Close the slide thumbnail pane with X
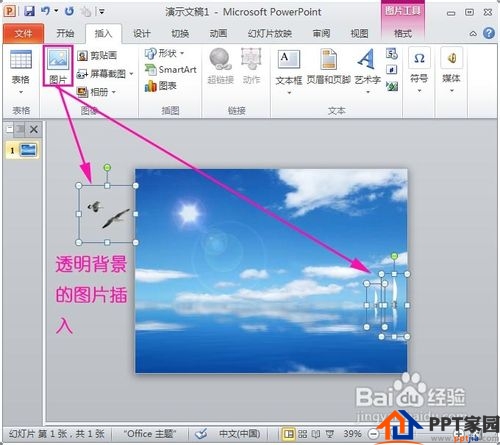 34,129
